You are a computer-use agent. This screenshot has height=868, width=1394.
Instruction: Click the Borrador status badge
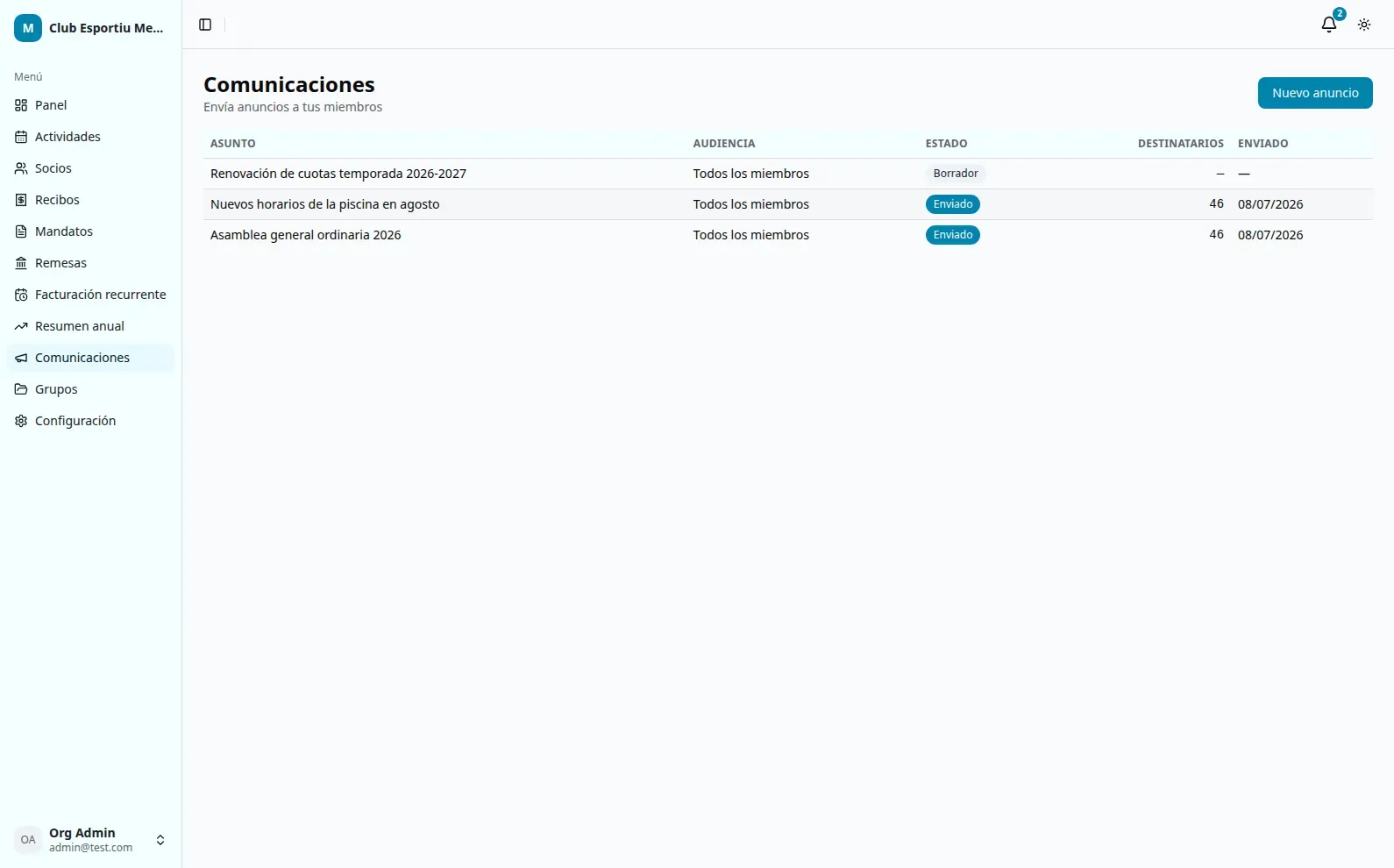tap(956, 174)
